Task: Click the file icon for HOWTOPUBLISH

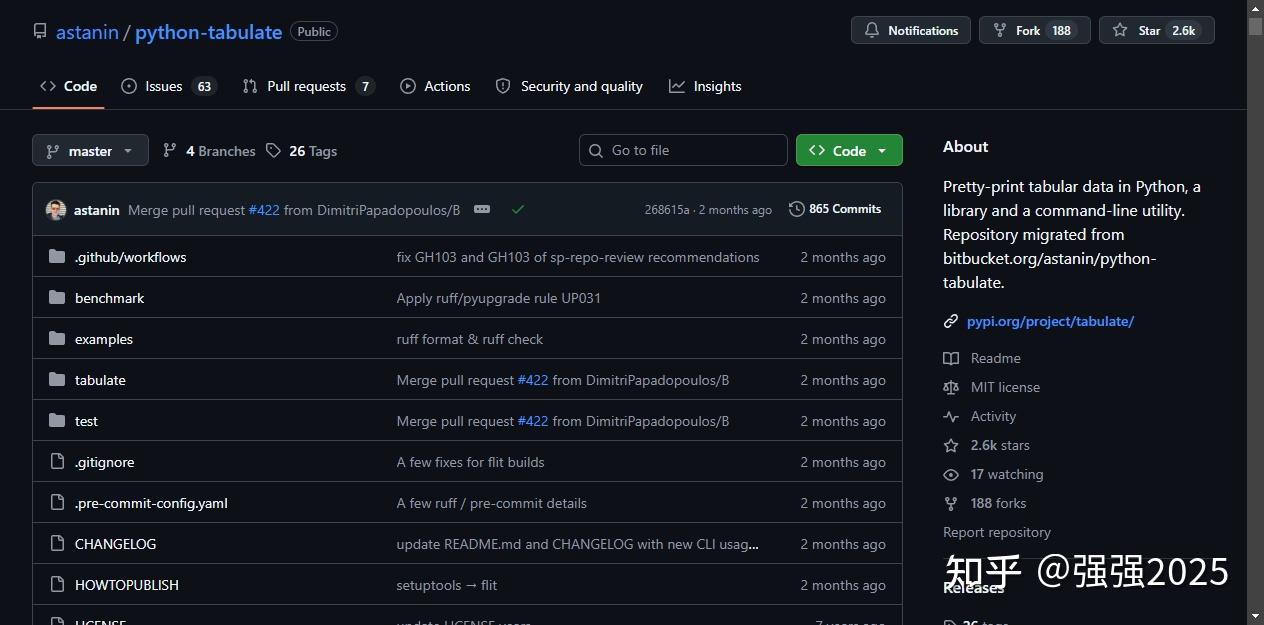Action: (x=57, y=585)
